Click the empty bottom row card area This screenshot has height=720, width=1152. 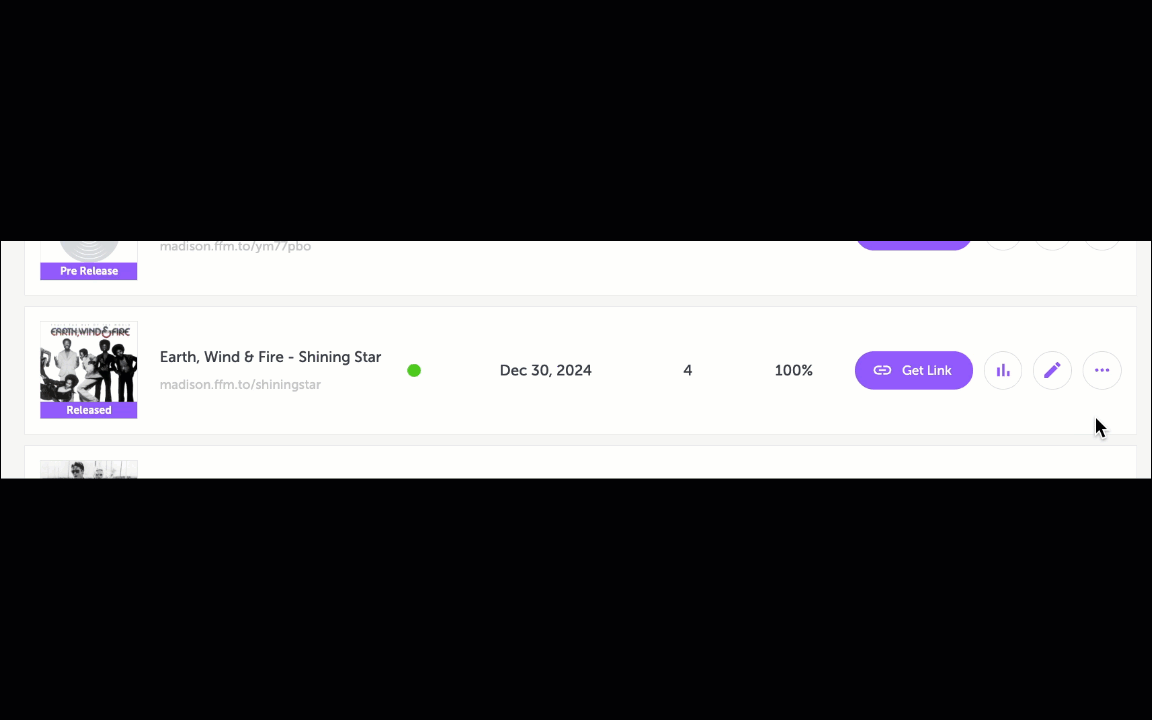[580, 463]
